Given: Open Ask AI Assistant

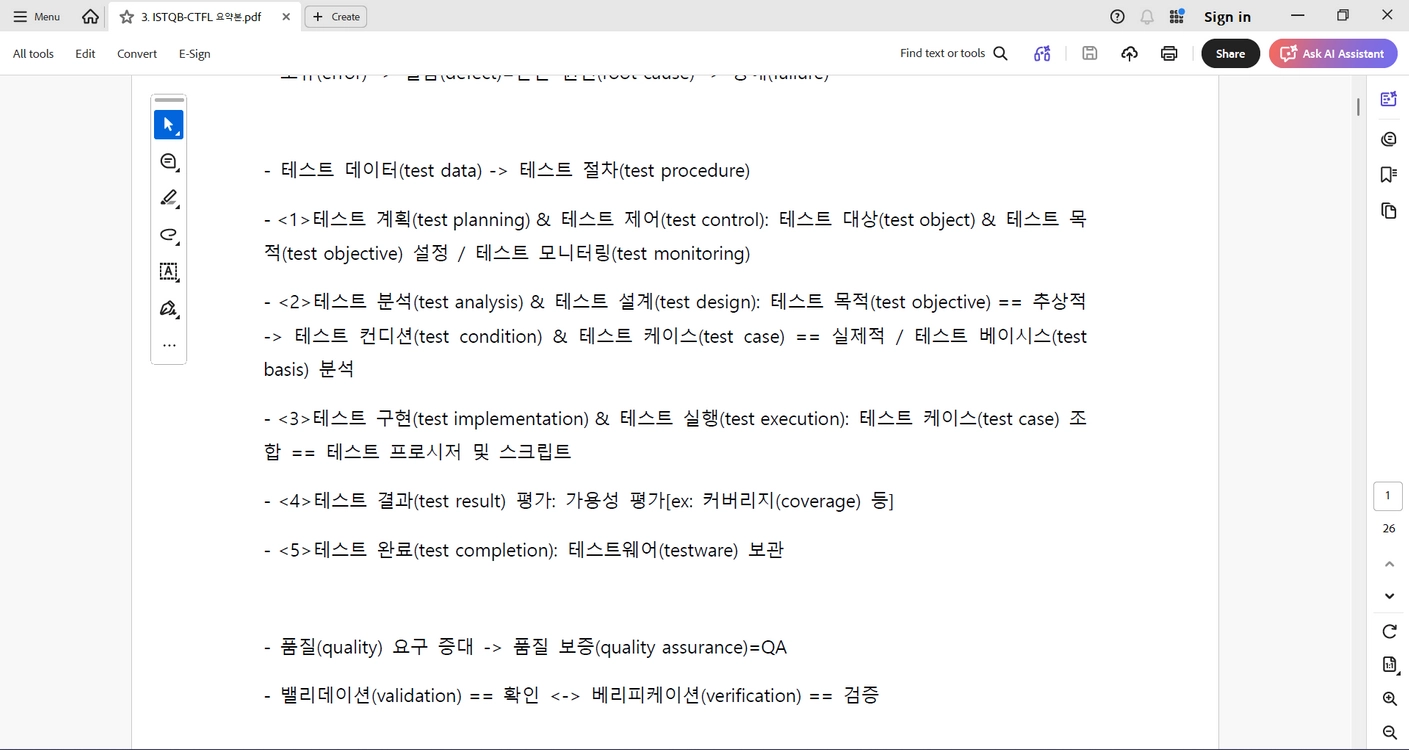Looking at the screenshot, I should point(1333,54).
